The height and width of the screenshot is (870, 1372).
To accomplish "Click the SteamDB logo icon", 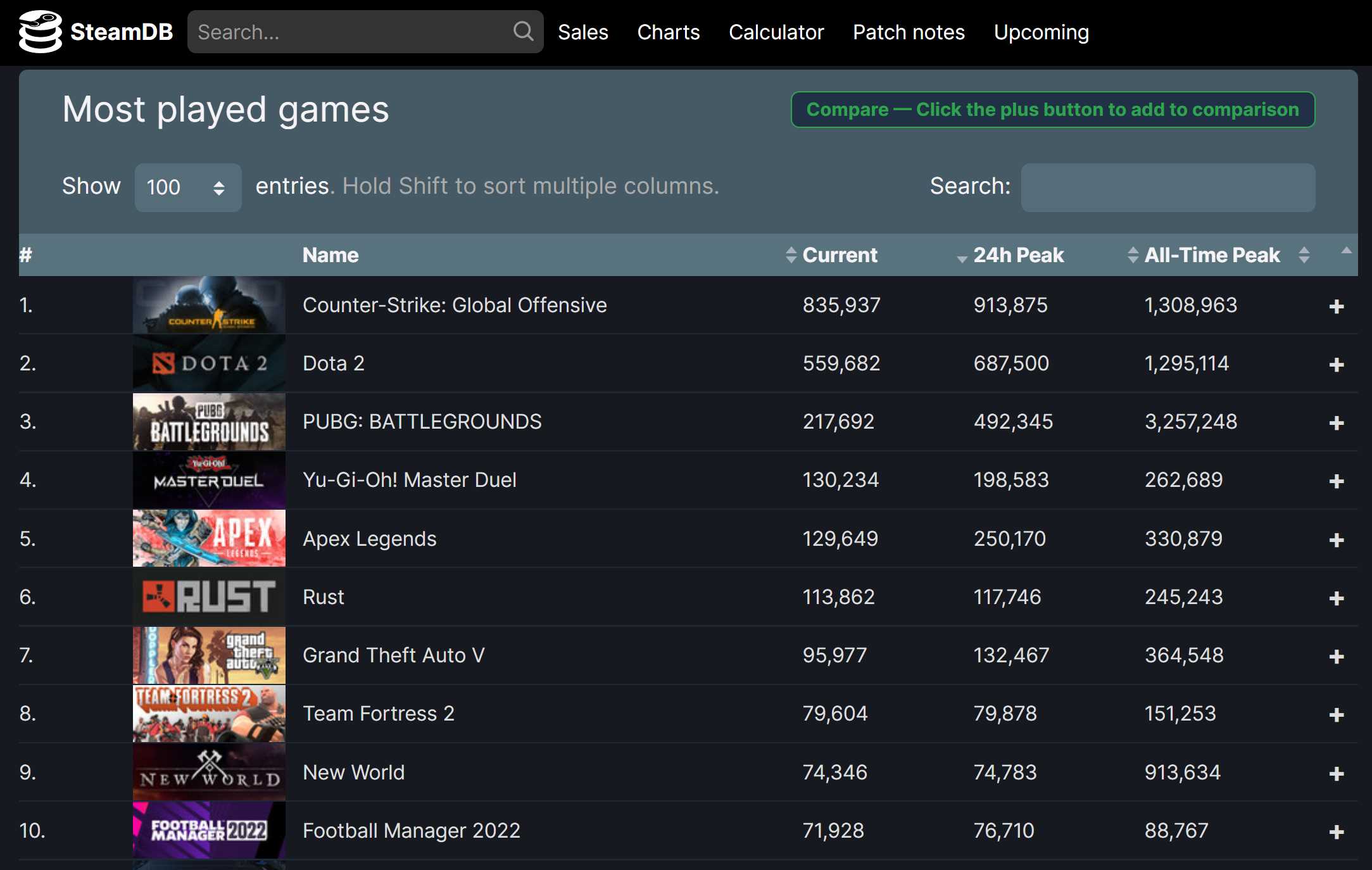I will pos(41,32).
